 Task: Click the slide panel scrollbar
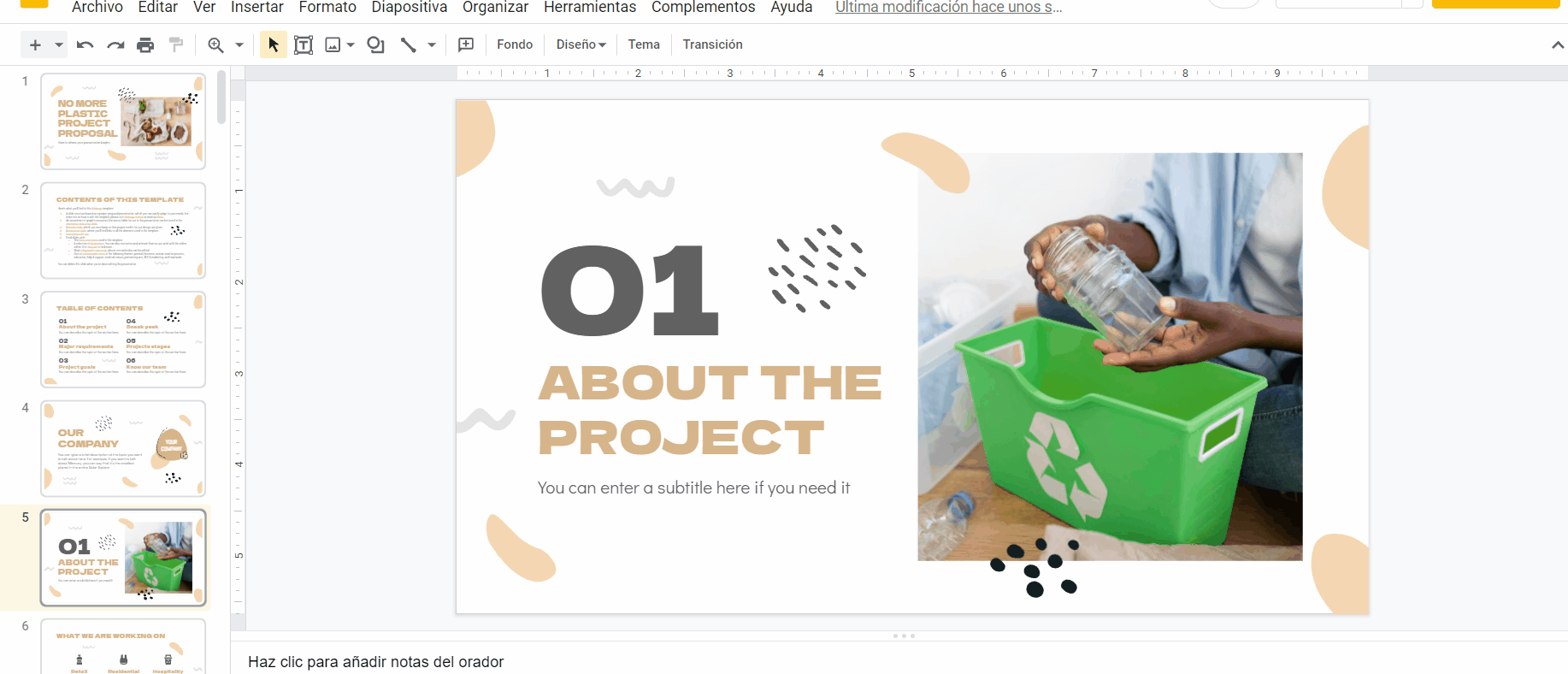click(x=221, y=98)
